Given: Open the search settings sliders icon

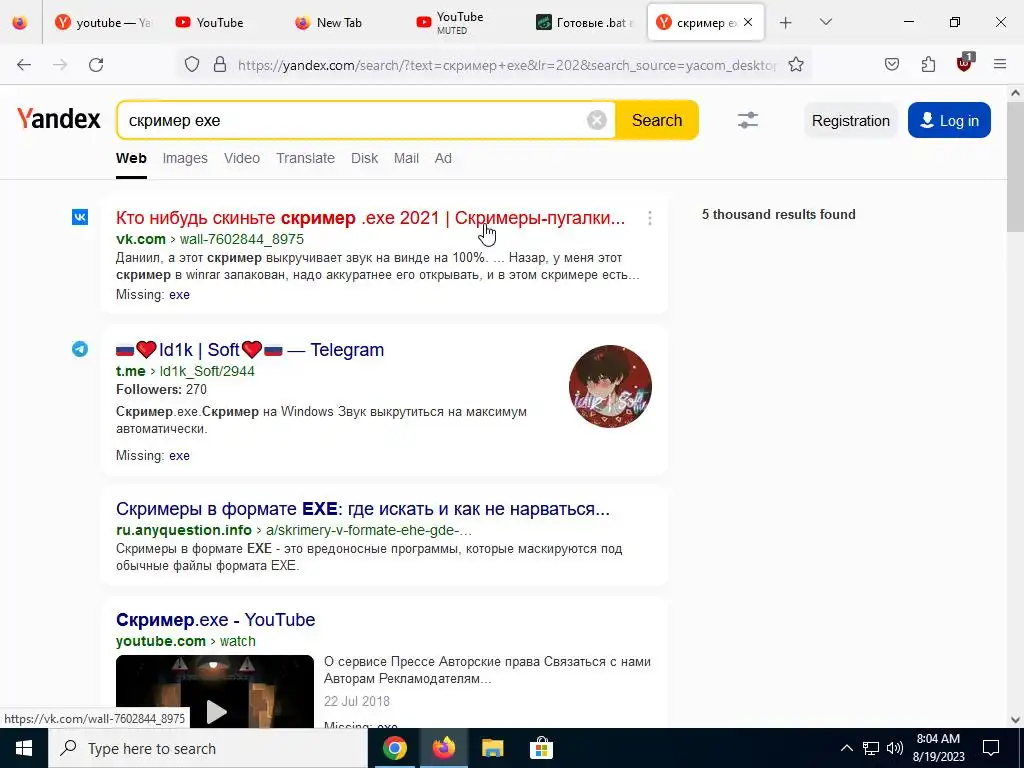Looking at the screenshot, I should [748, 120].
